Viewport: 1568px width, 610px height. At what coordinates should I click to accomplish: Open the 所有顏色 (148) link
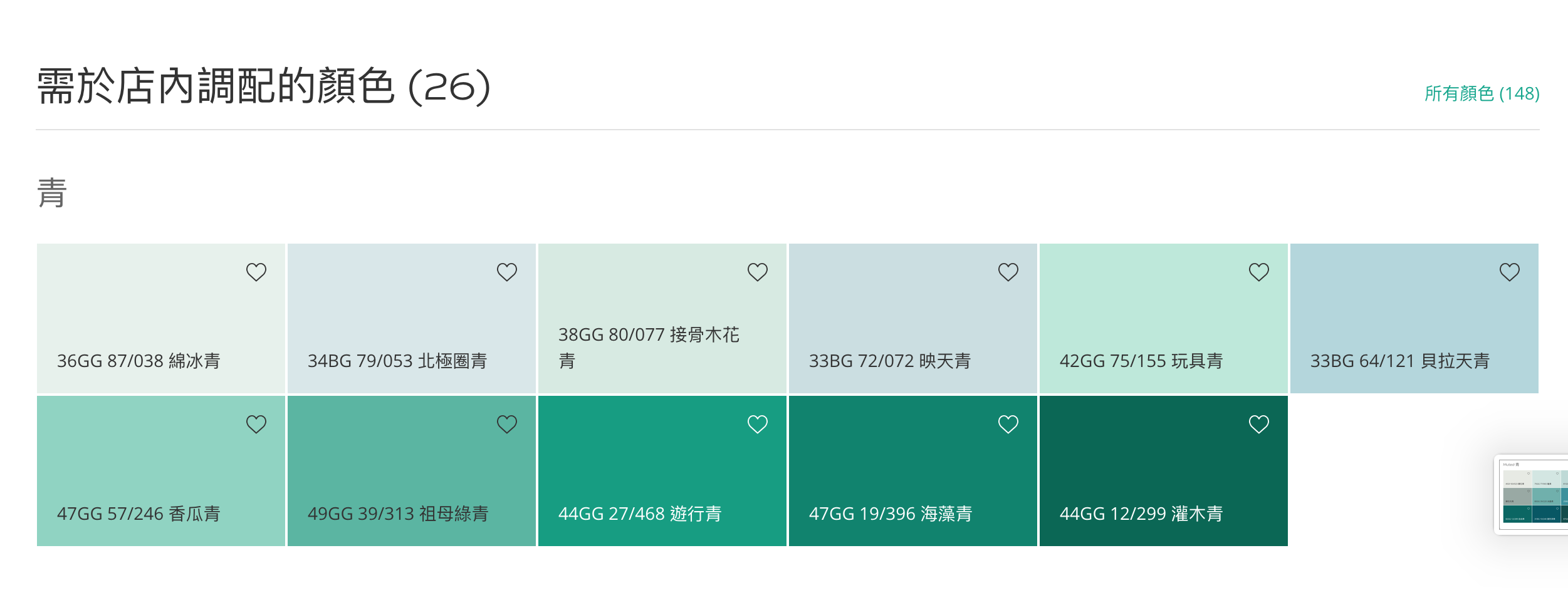click(x=1482, y=94)
